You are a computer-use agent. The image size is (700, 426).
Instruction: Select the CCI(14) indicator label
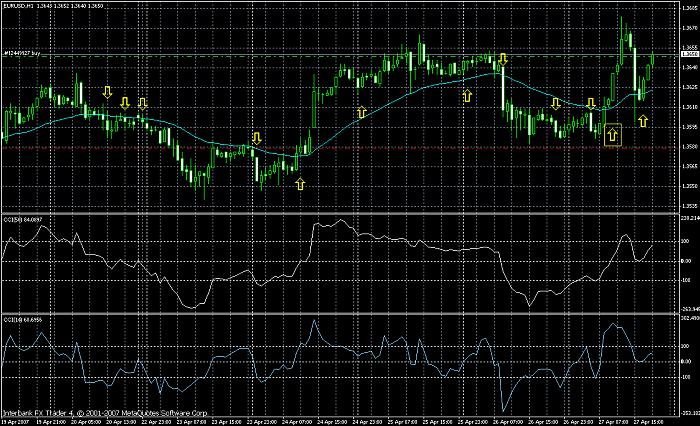pos(17,320)
